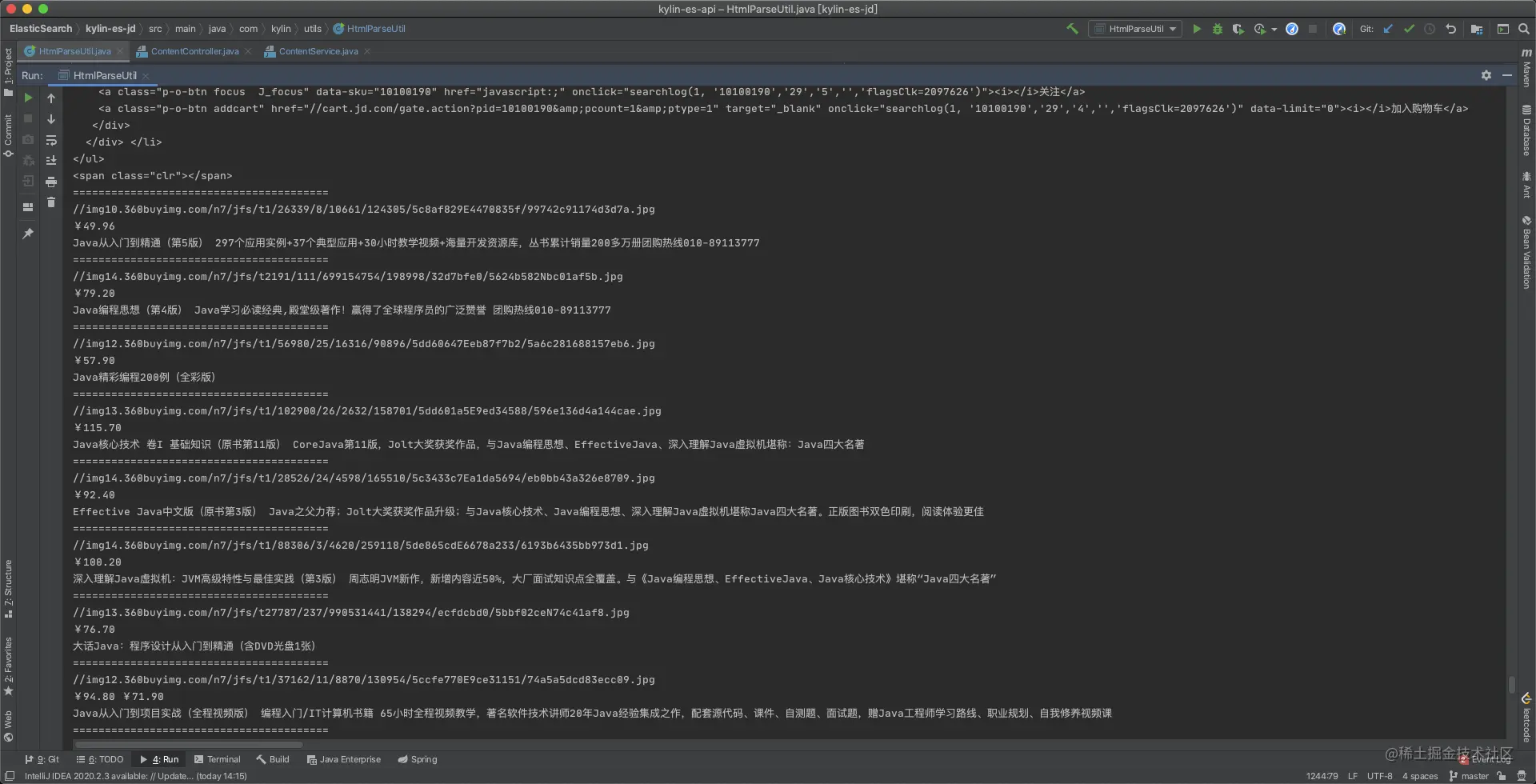Click the console vertical scrollbar thumb
The height and width of the screenshot is (784, 1536).
(1511, 685)
